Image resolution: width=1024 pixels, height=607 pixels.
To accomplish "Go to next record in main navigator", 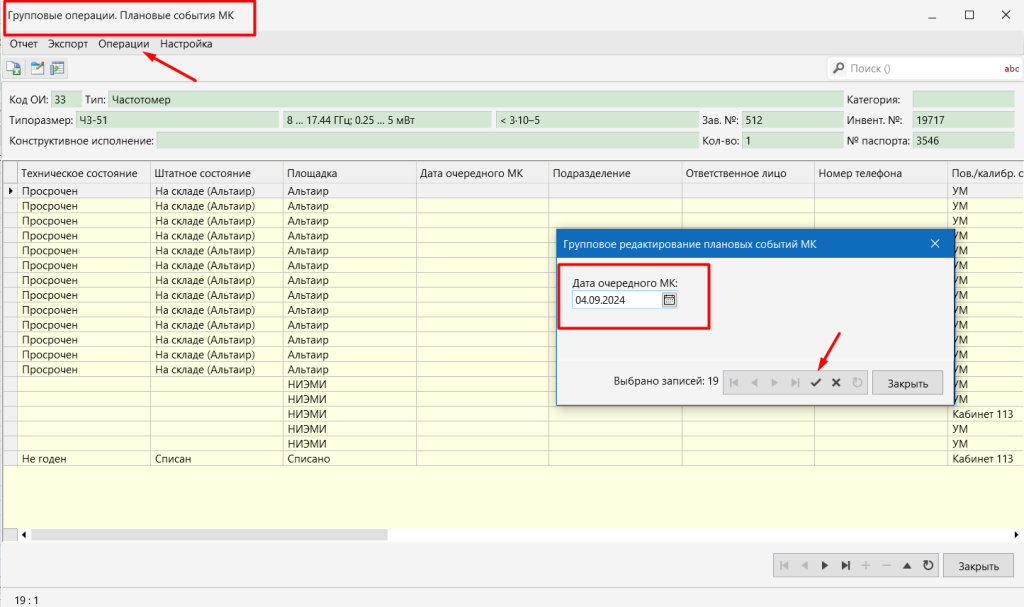I will coord(825,566).
